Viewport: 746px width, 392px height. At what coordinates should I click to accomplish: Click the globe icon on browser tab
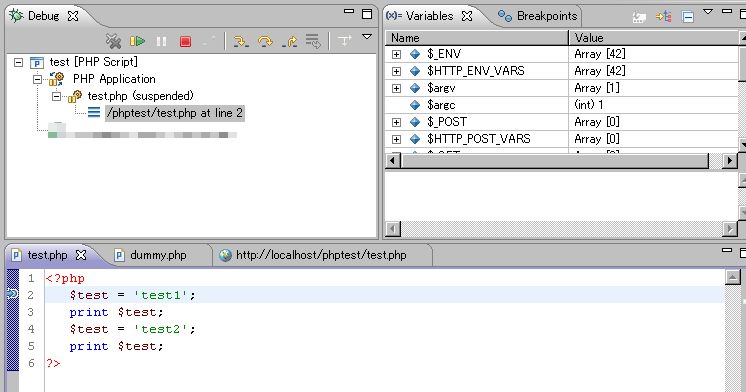click(x=226, y=255)
